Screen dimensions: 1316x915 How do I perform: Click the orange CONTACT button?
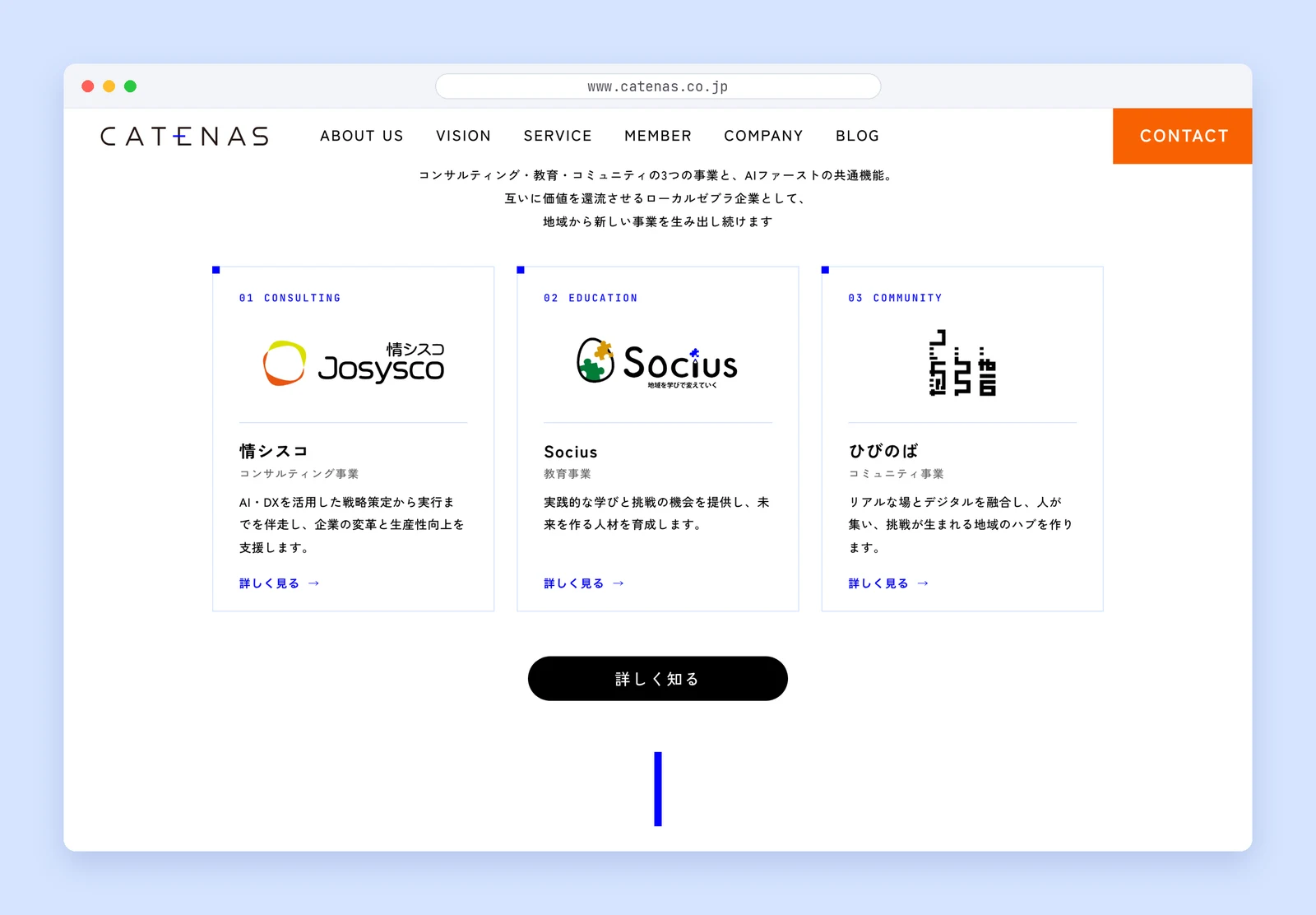(x=1183, y=136)
